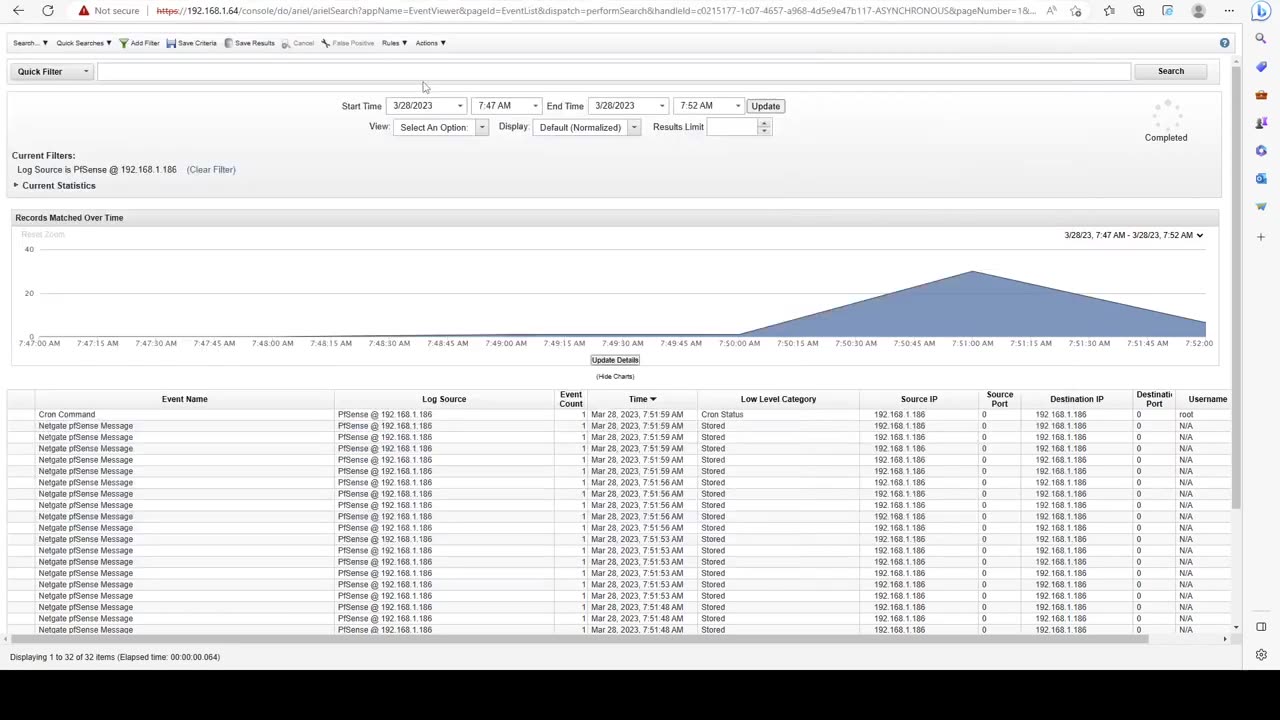Click inside the Quick Filter text field

coord(614,72)
